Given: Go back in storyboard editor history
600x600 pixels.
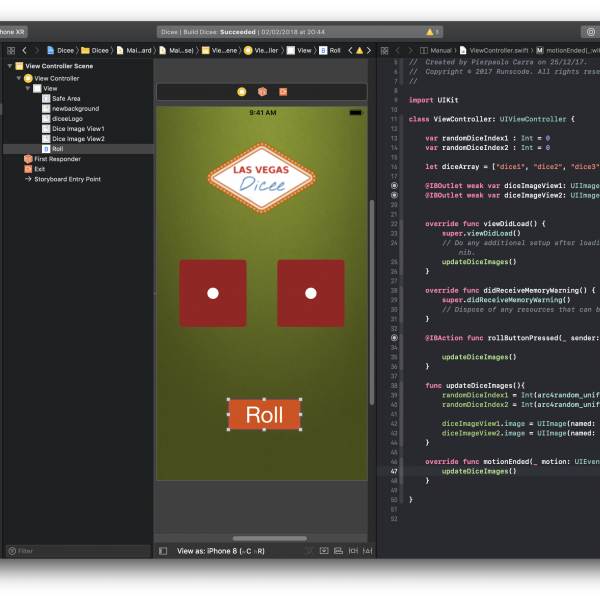Looking at the screenshot, I should (24, 51).
